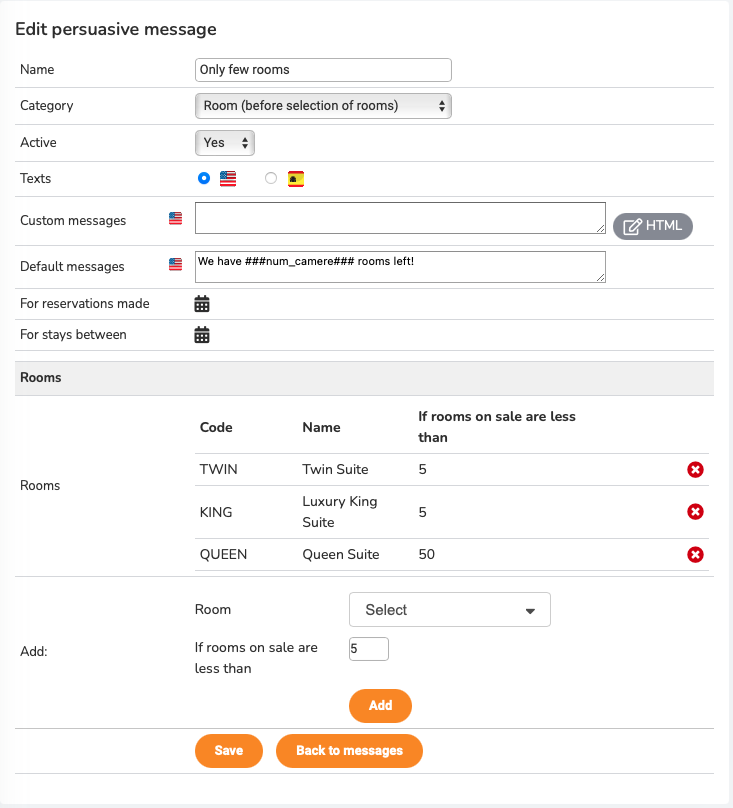Click the flag icon beside Custom messages
Image resolution: width=733 pixels, height=808 pixels.
[x=175, y=218]
